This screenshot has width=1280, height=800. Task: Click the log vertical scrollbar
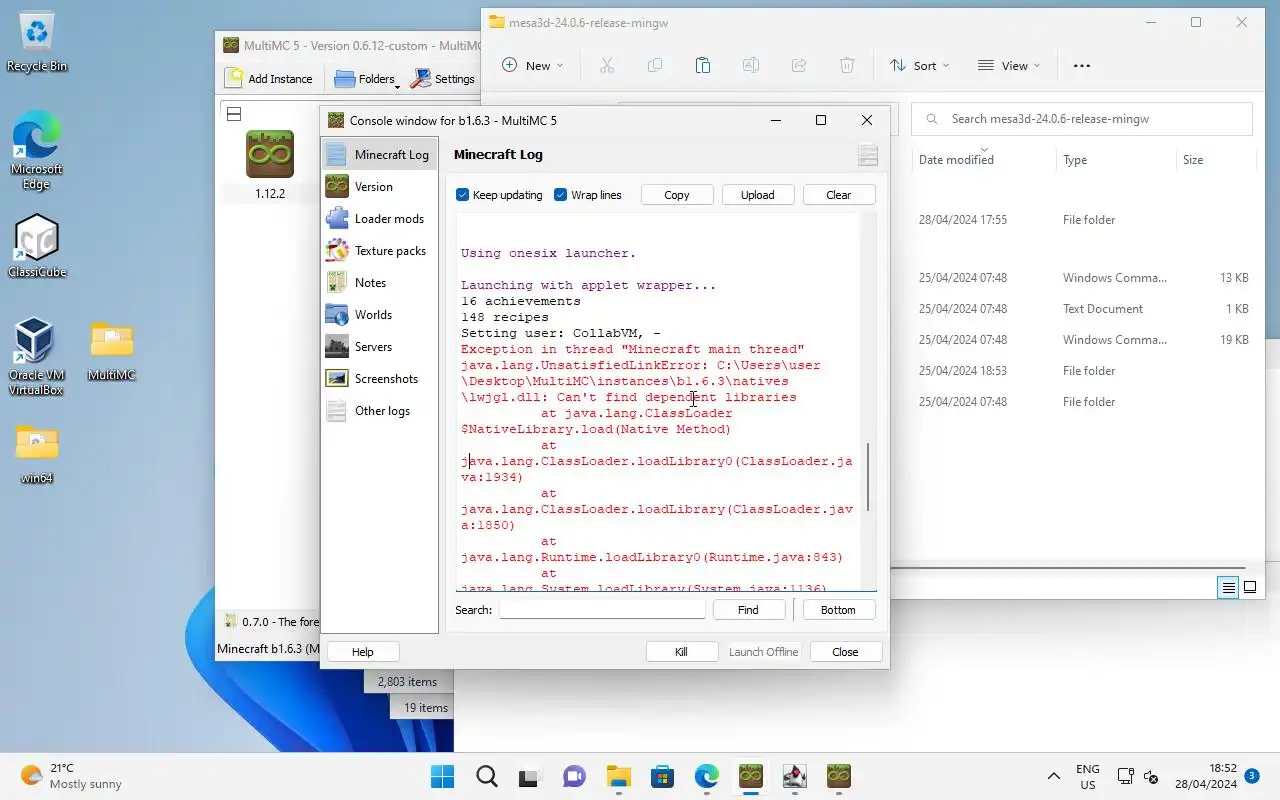pyautogui.click(x=868, y=478)
